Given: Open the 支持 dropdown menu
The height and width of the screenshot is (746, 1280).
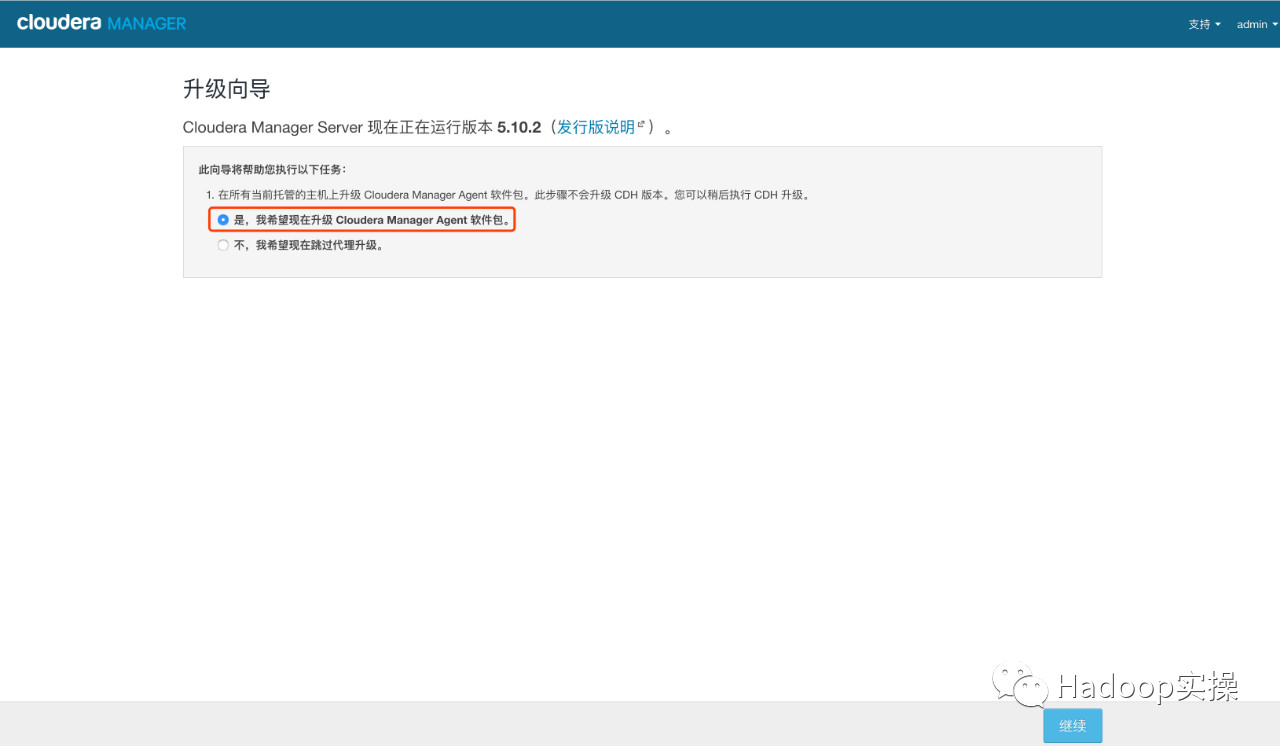Looking at the screenshot, I should pyautogui.click(x=1204, y=24).
